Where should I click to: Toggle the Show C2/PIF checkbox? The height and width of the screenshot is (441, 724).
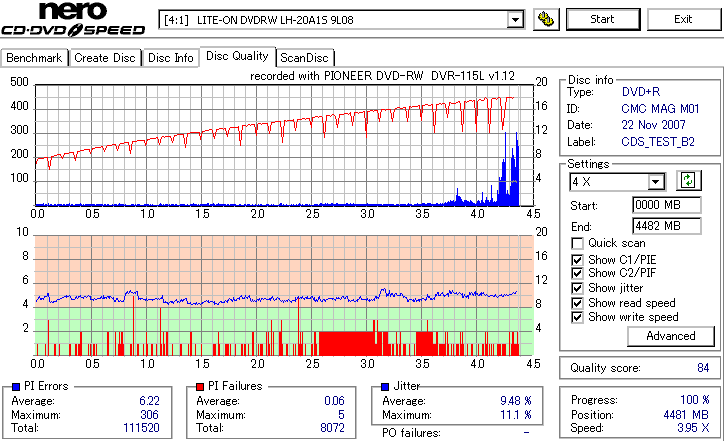pyautogui.click(x=577, y=273)
